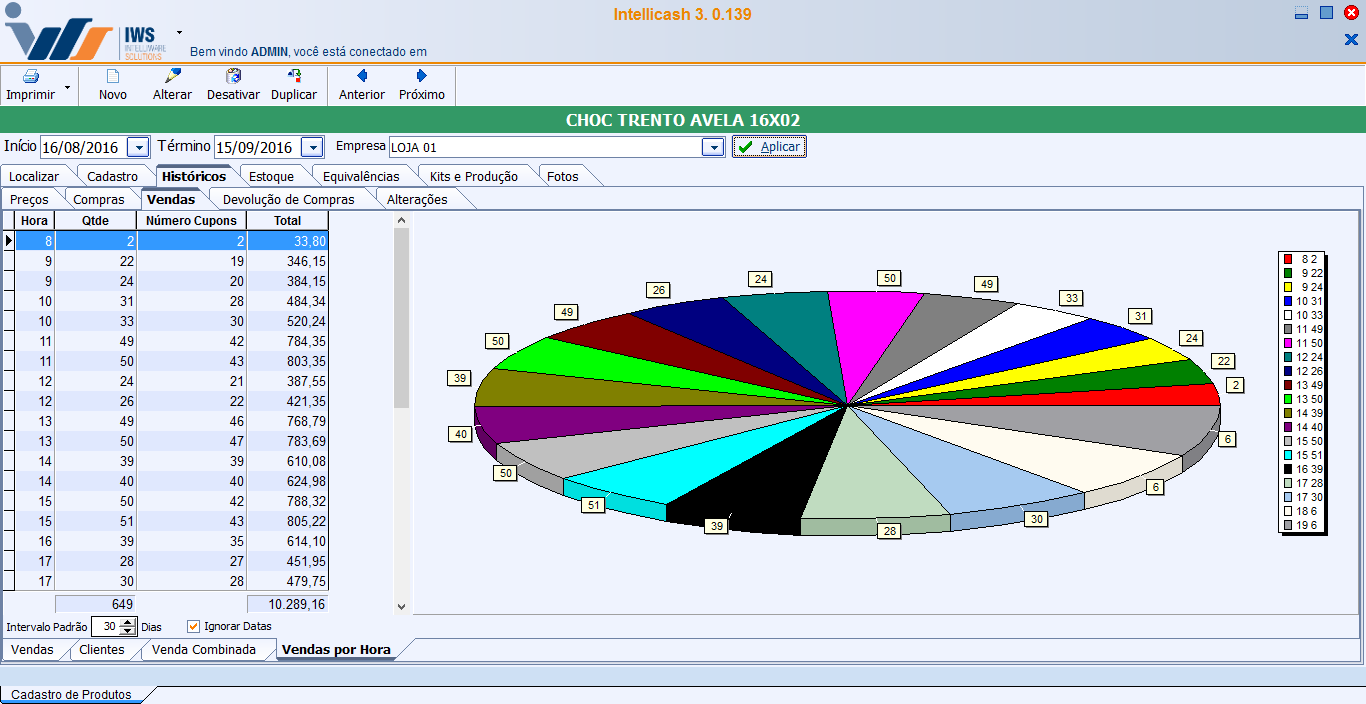This screenshot has width=1366, height=704.
Task: Open the Término date dropdown
Action: [312, 148]
